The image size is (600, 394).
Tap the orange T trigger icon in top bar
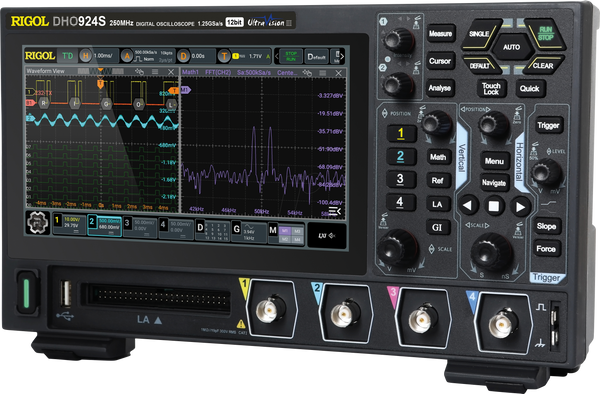(224, 57)
